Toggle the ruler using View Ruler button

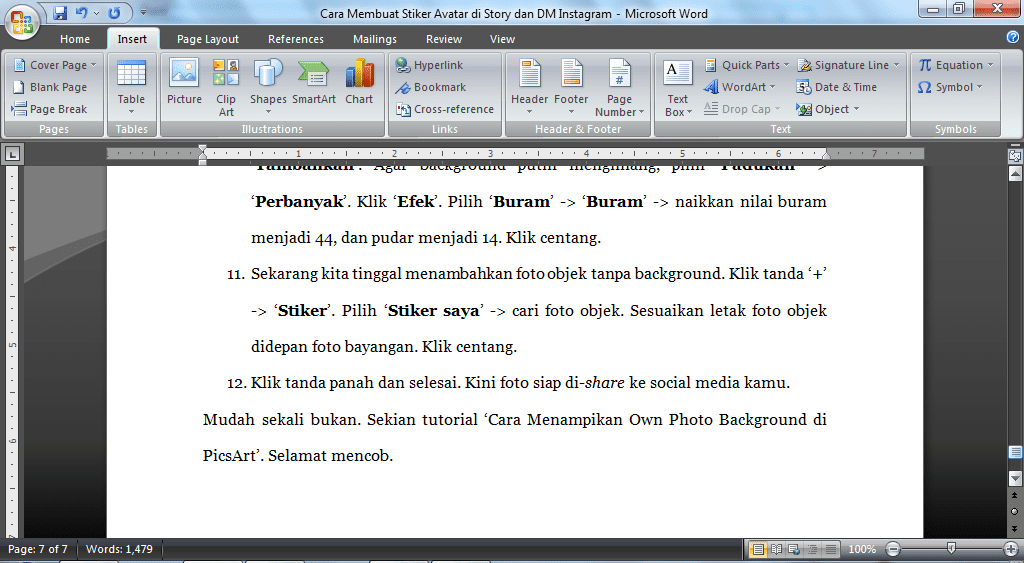click(x=1015, y=155)
